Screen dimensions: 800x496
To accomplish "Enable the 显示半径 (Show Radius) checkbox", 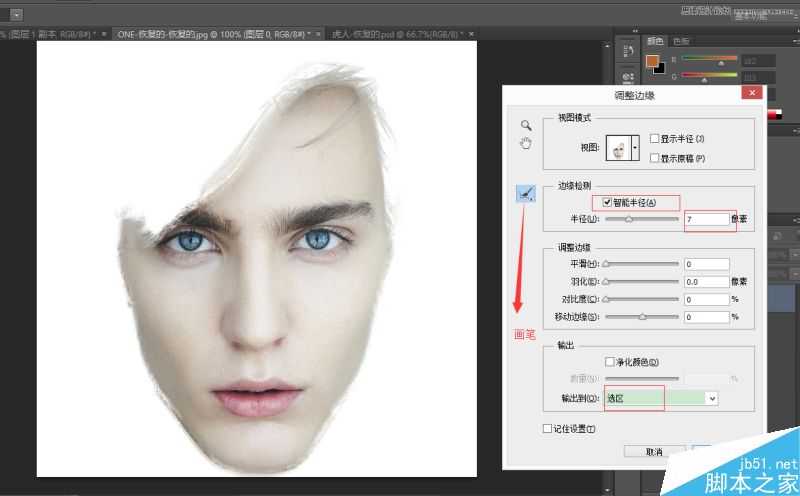I will coord(654,138).
